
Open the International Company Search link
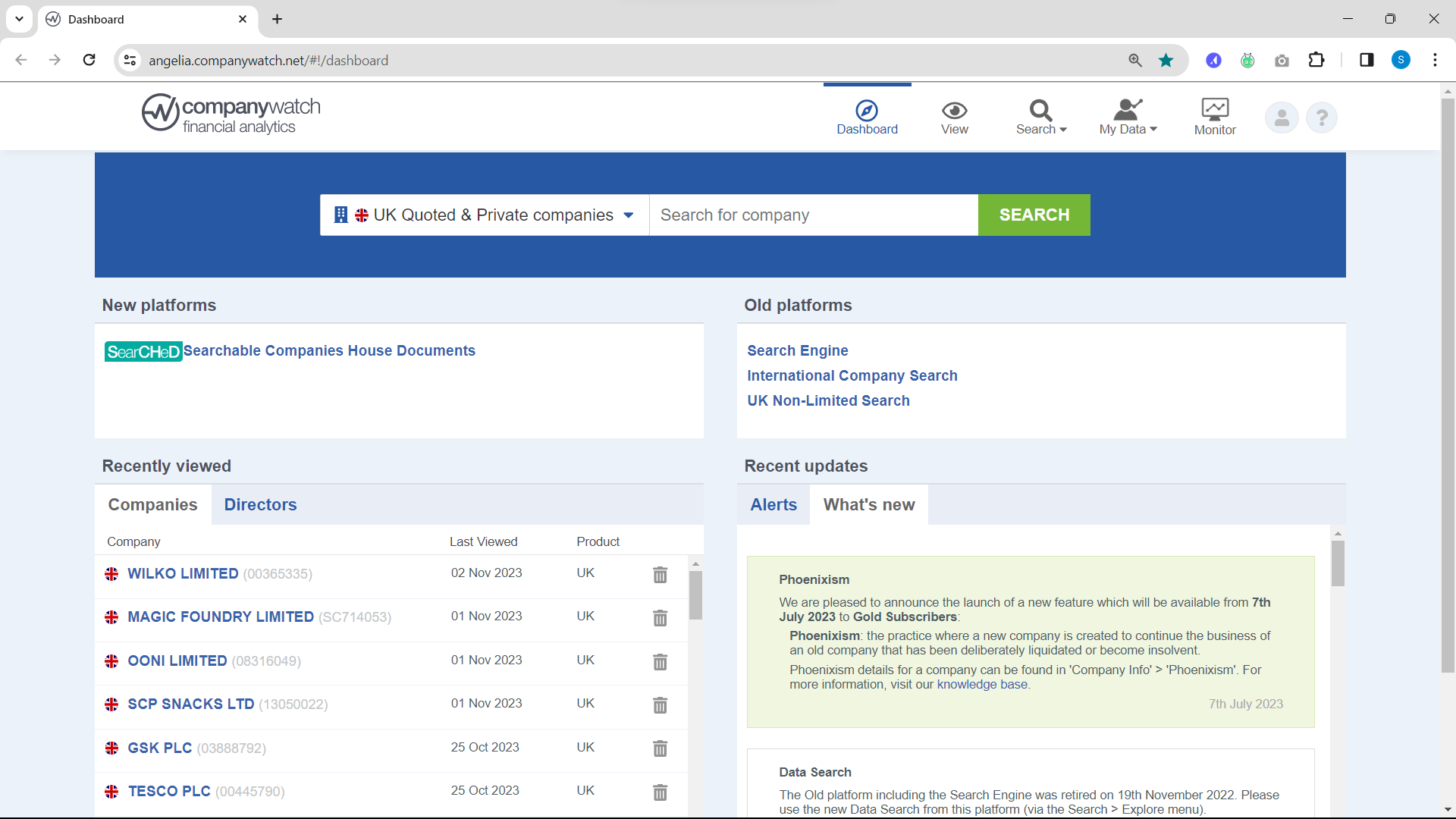coord(852,375)
